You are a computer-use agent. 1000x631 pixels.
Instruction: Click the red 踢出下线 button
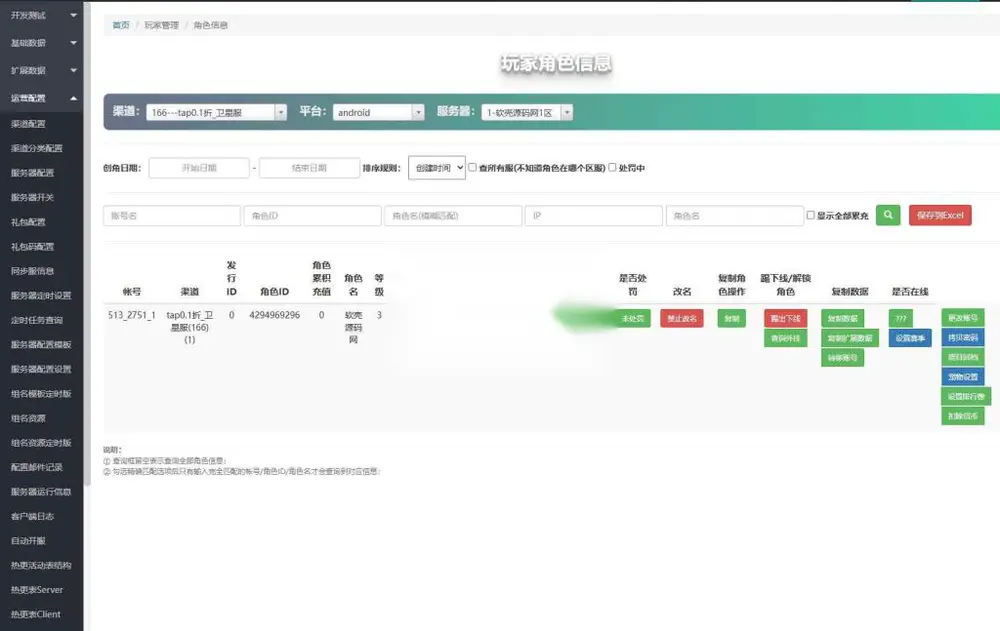click(x=786, y=318)
